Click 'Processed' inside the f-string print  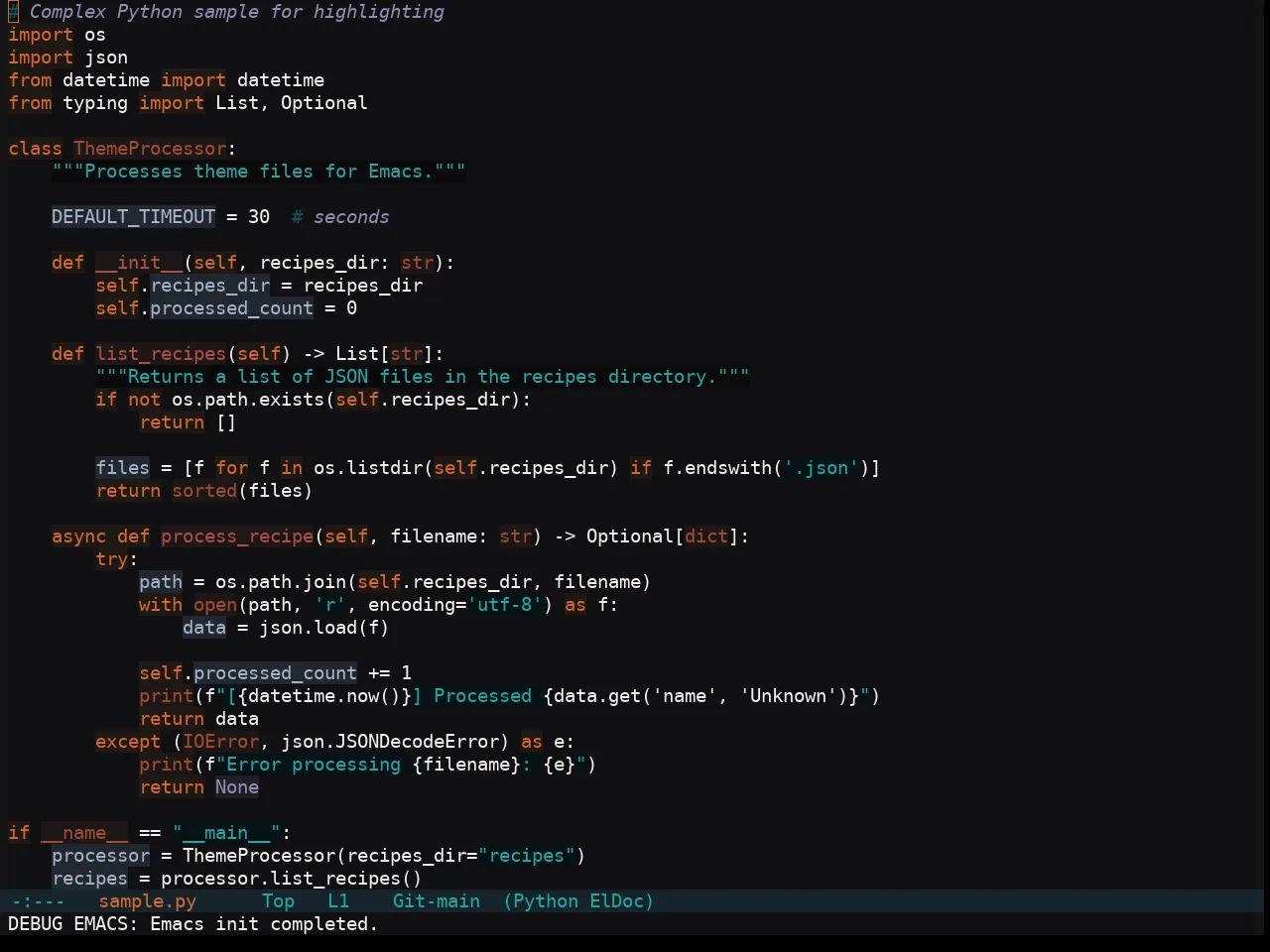point(482,696)
